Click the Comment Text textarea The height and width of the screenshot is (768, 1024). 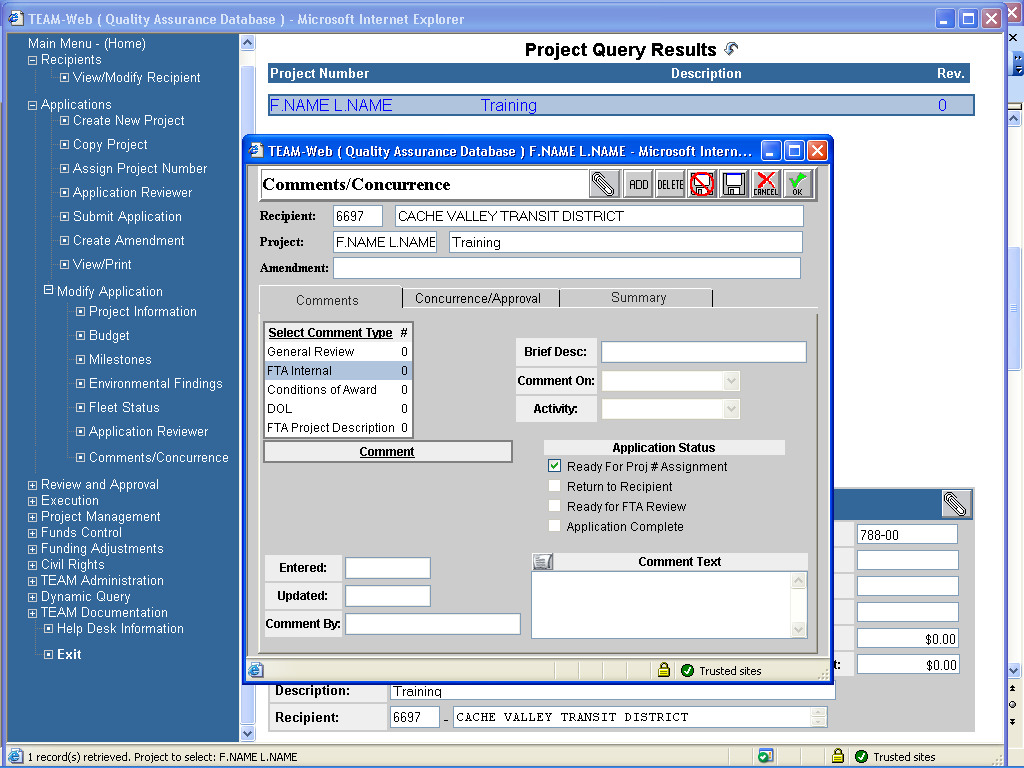coord(662,605)
